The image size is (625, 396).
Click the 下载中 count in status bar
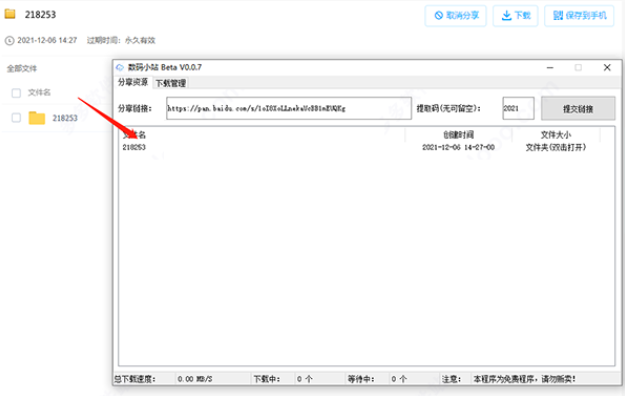[x=305, y=379]
